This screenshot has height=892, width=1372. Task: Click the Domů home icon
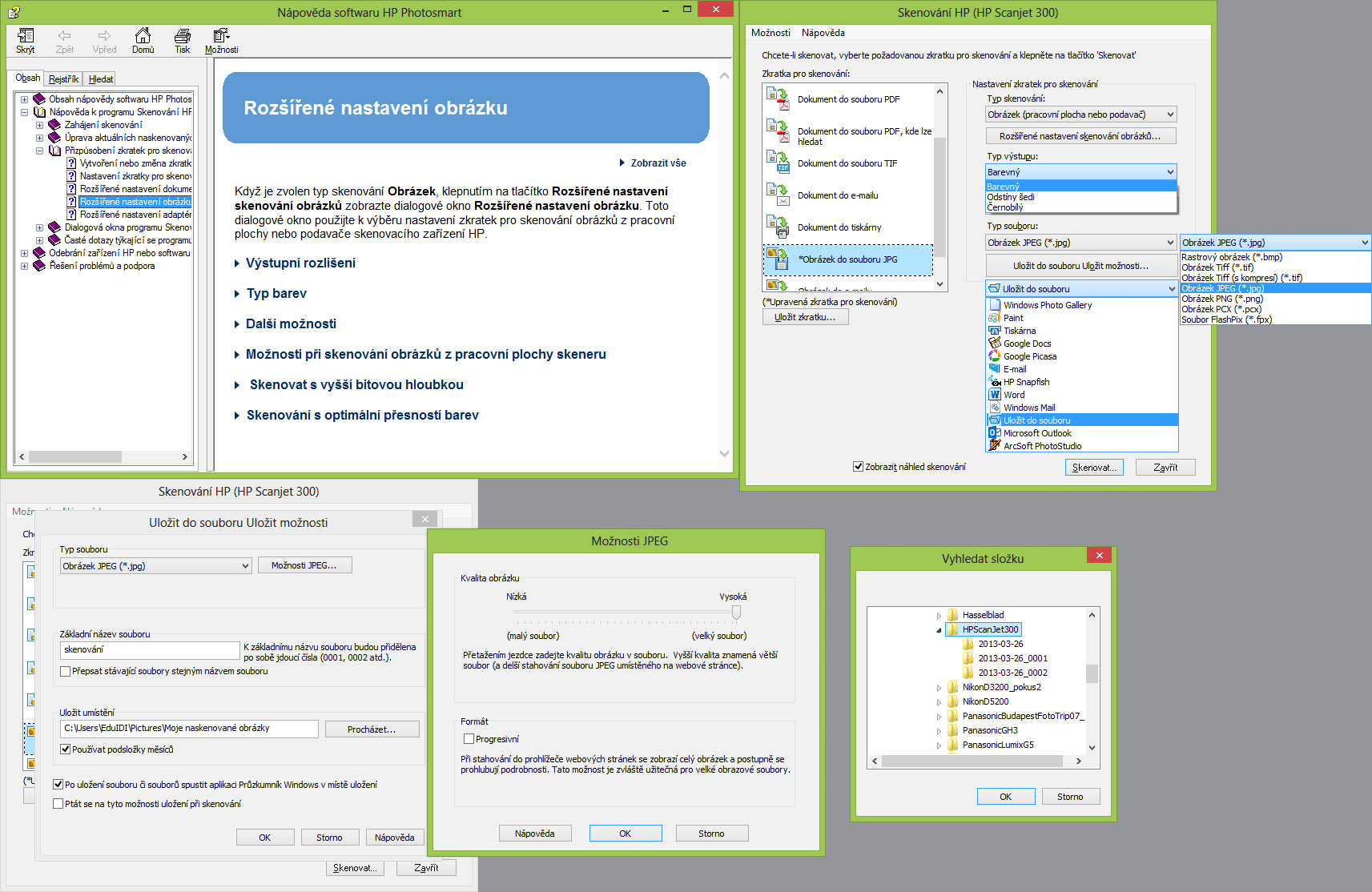tap(143, 36)
